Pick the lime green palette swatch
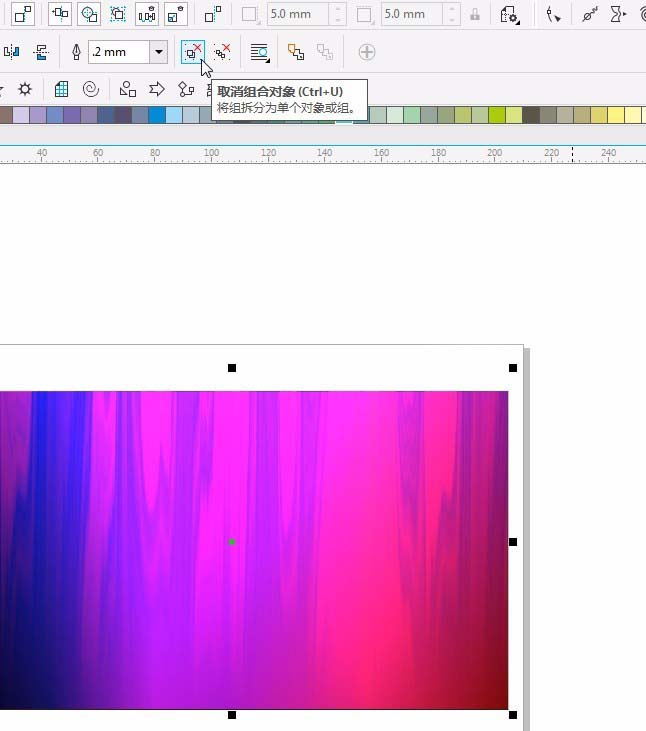 (497, 115)
